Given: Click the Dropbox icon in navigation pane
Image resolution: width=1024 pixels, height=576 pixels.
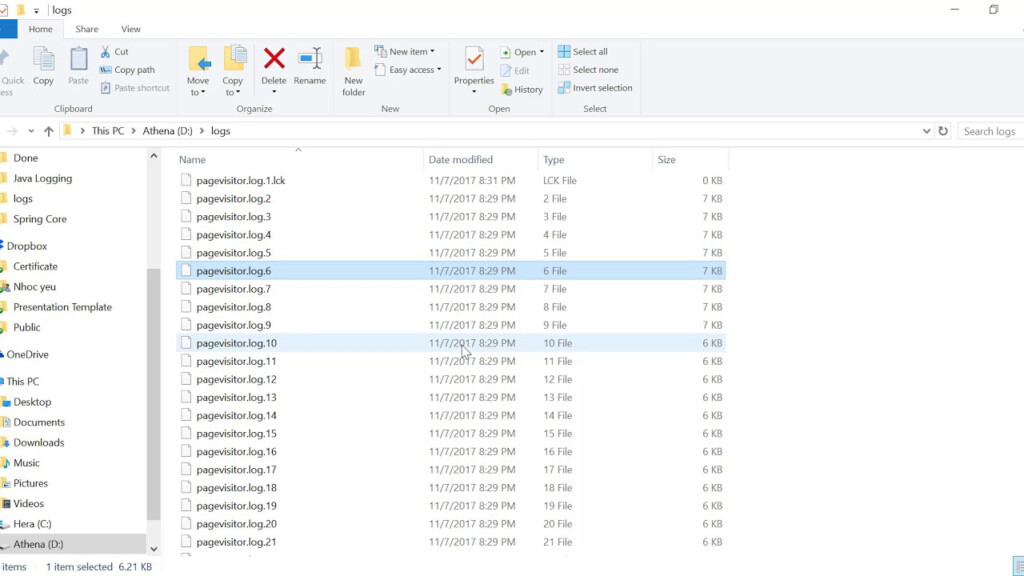Looking at the screenshot, I should coord(1,246).
